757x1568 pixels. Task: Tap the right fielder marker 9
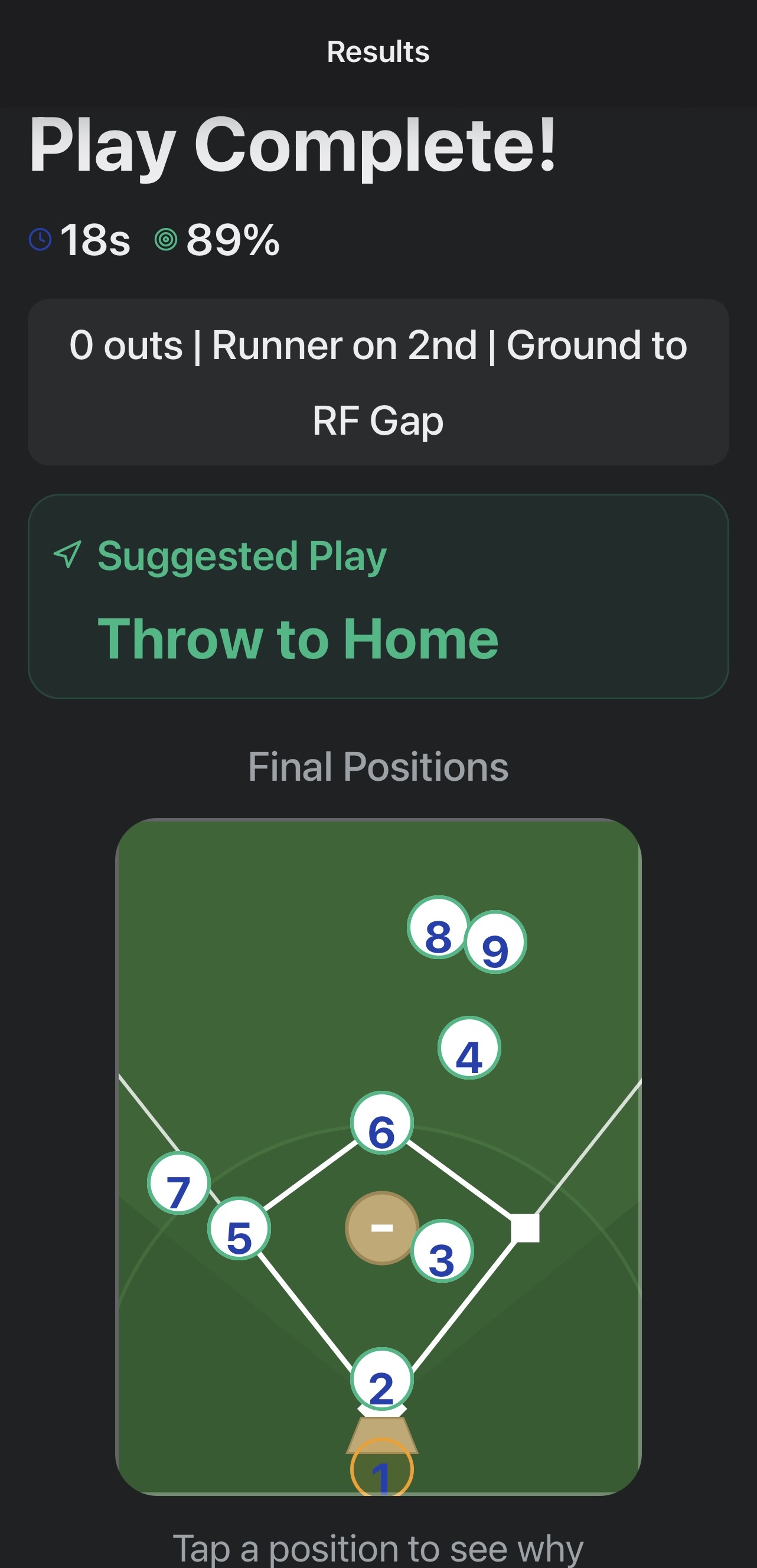[x=495, y=942]
